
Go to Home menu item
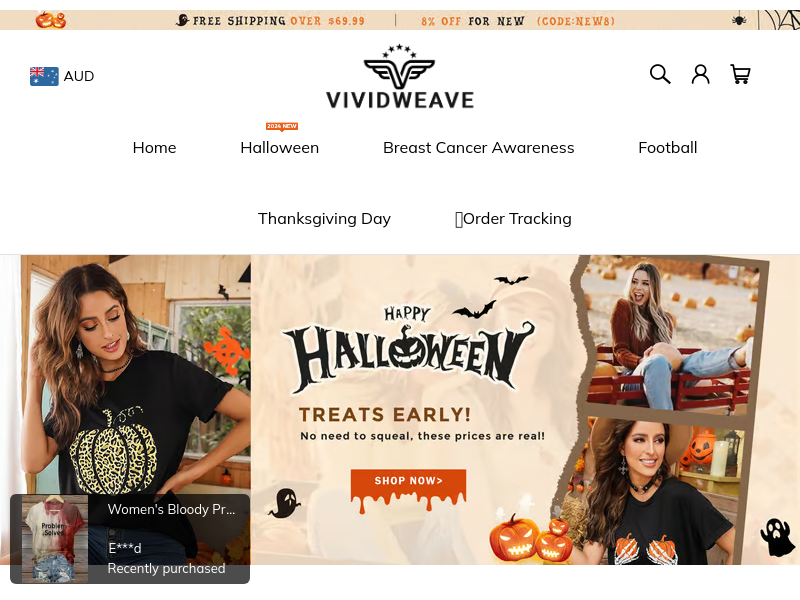pos(154,148)
